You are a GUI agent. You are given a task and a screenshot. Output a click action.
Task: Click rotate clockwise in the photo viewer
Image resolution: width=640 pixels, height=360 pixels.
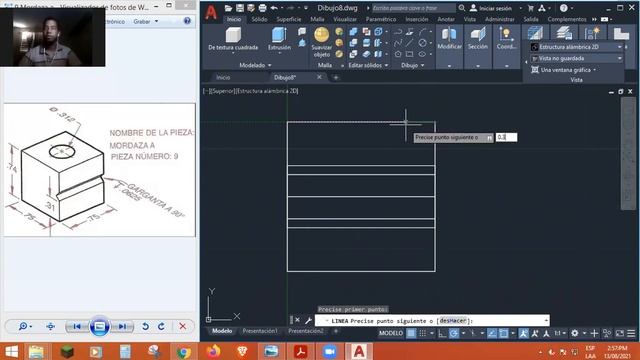click(161, 327)
